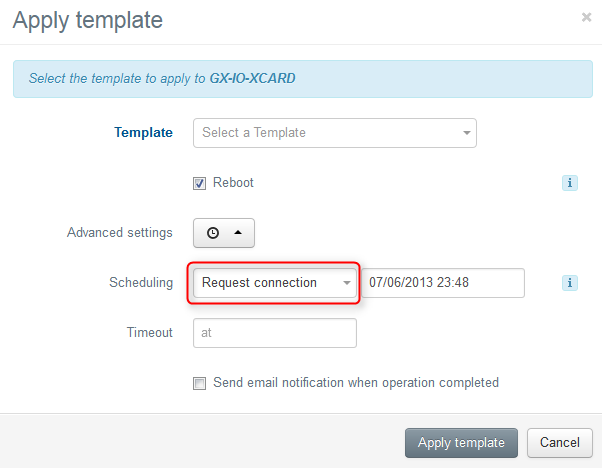
Task: Collapse Advanced settings using the caret arrow
Action: 238,232
